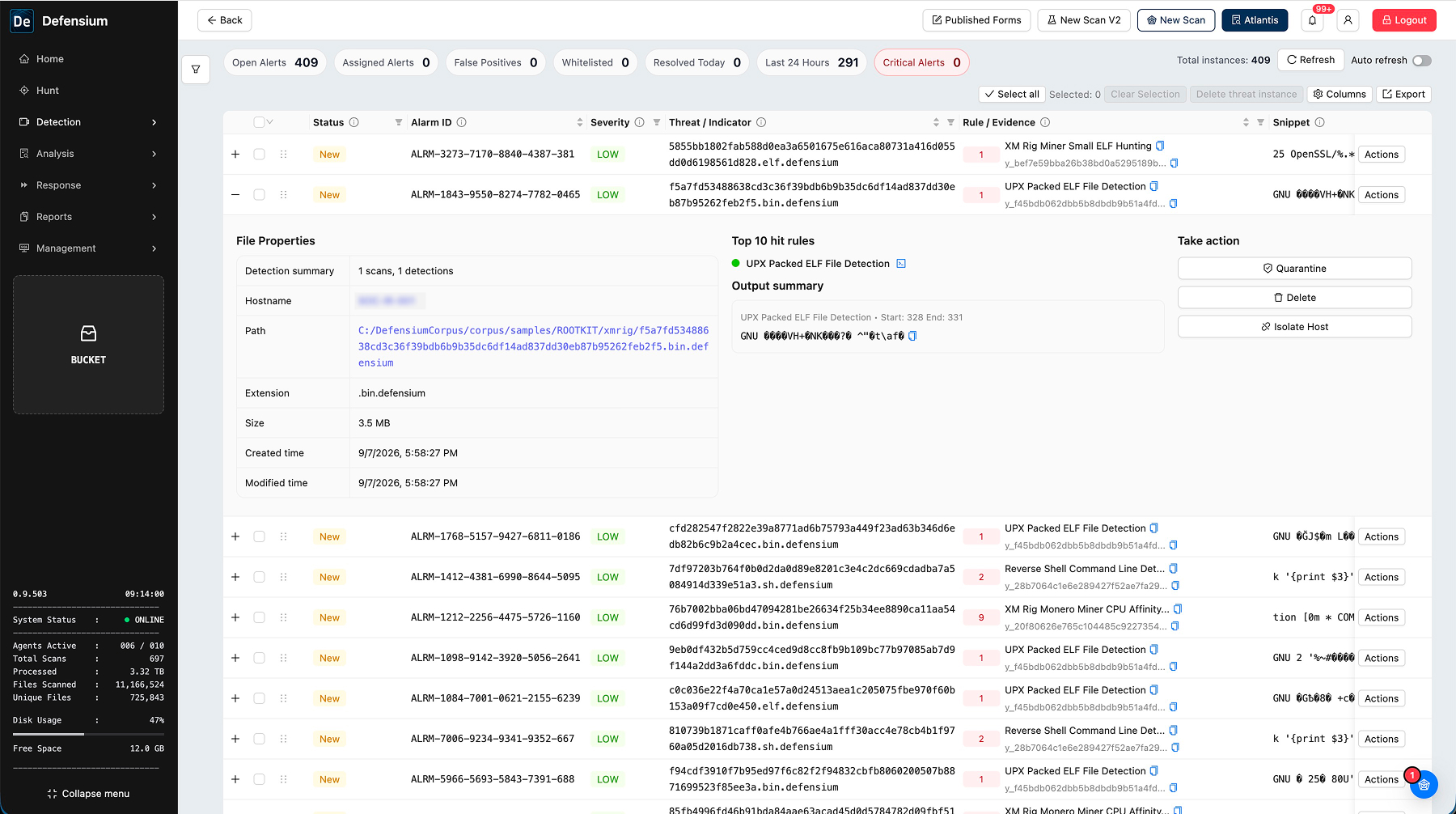This screenshot has height=814, width=1456.
Task: Open the user profile icon
Action: pyautogui.click(x=1348, y=20)
